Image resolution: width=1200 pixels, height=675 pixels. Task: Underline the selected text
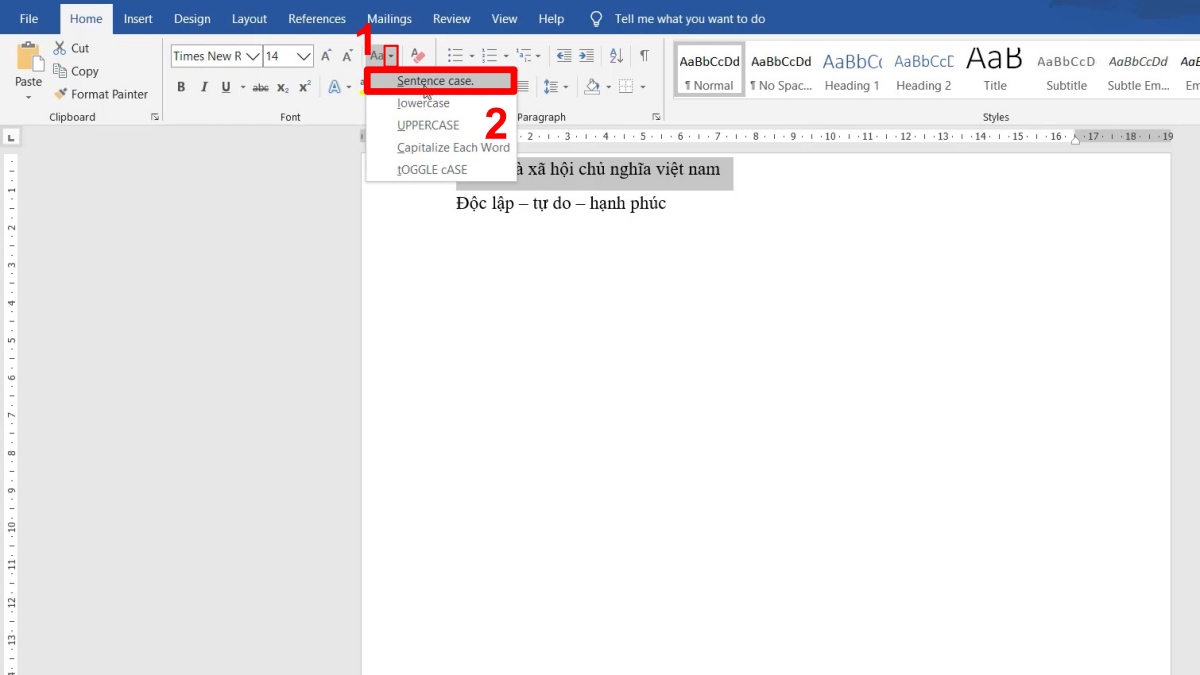click(x=227, y=87)
